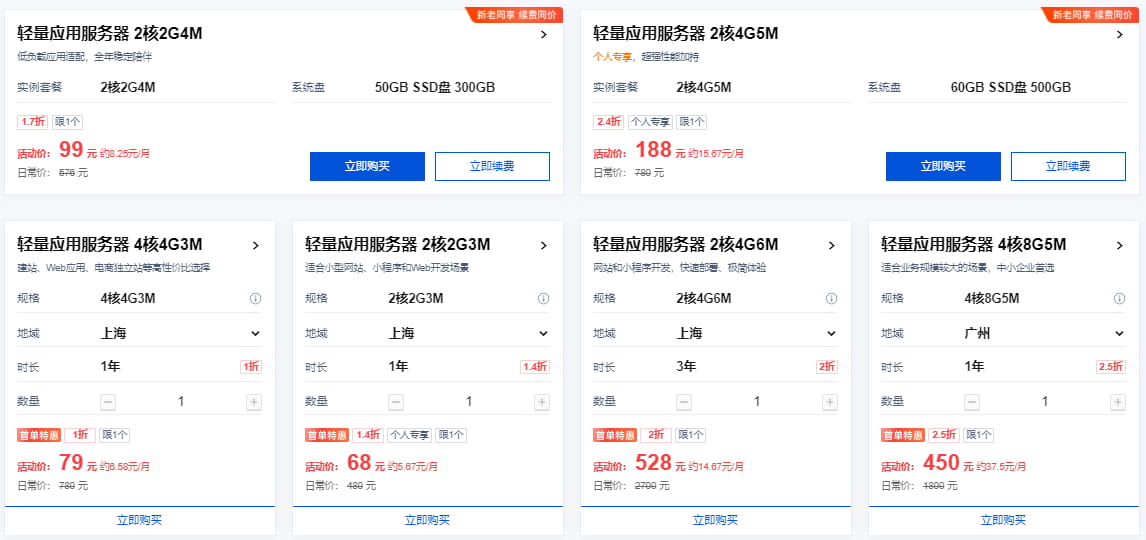Click info icon beside 2核4G6M spec
Image resolution: width=1146 pixels, height=540 pixels.
click(x=831, y=298)
